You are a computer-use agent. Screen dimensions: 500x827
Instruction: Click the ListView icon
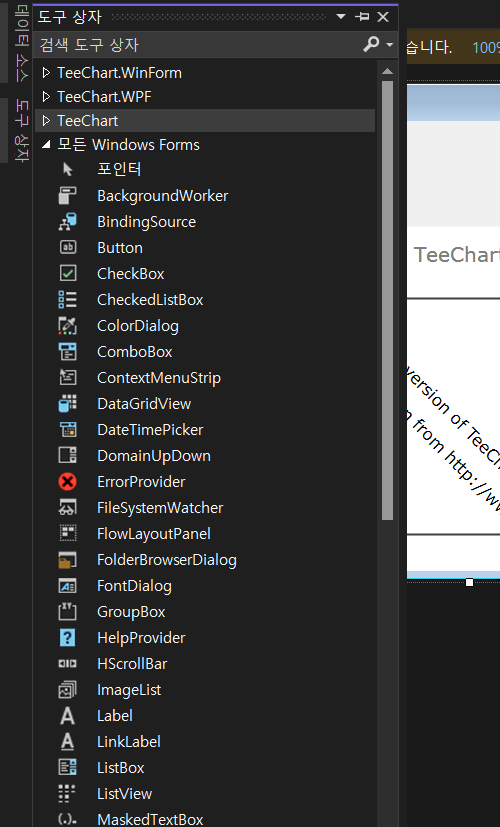click(x=68, y=793)
